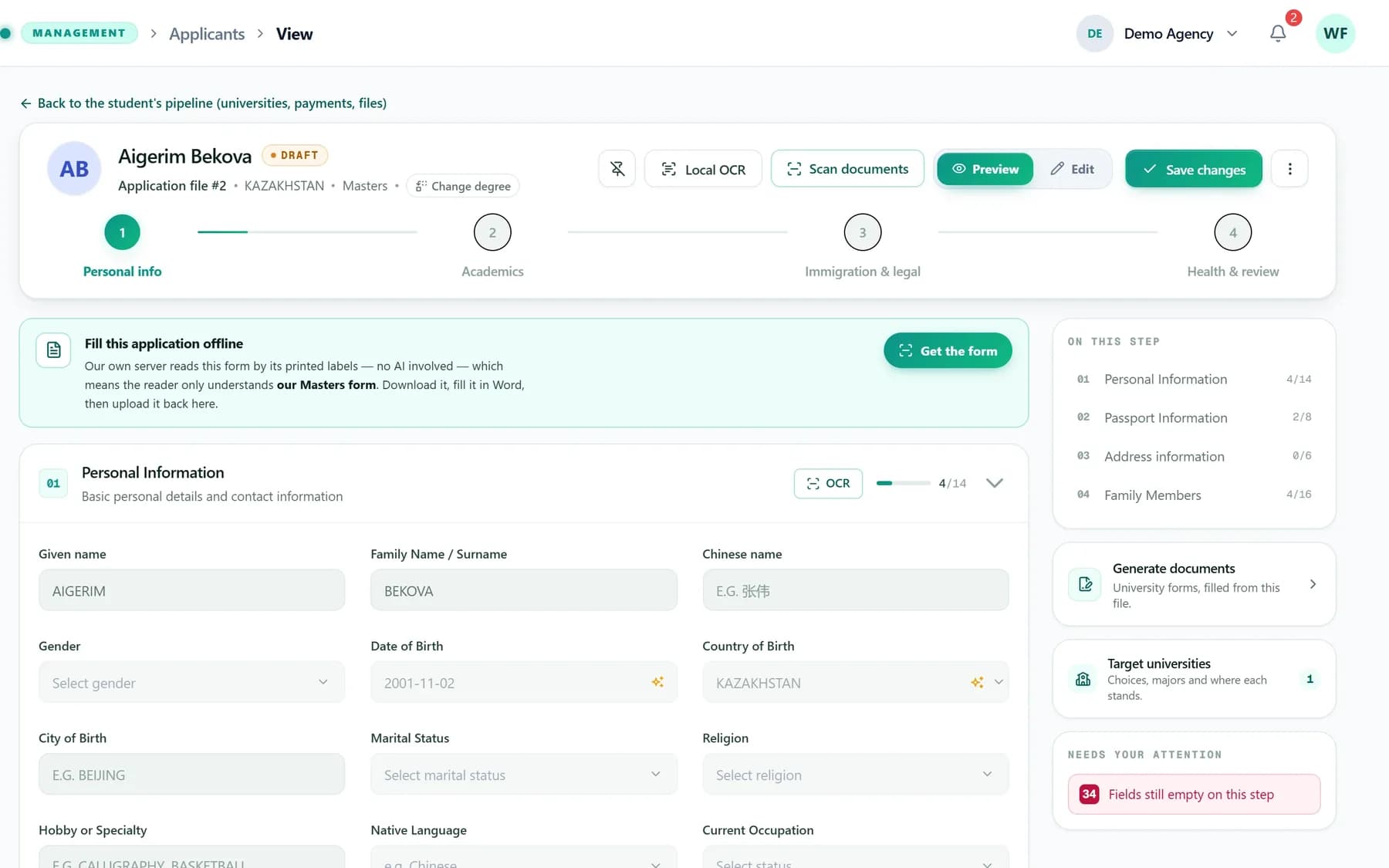This screenshot has width=1389, height=868.
Task: Click the 01 section number badge
Action: [53, 483]
